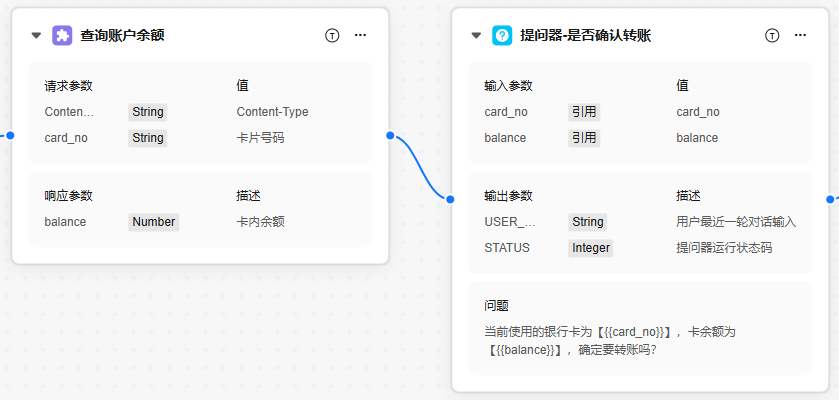
Task: Click the T icon on 查询账户余额 node
Action: (x=332, y=35)
